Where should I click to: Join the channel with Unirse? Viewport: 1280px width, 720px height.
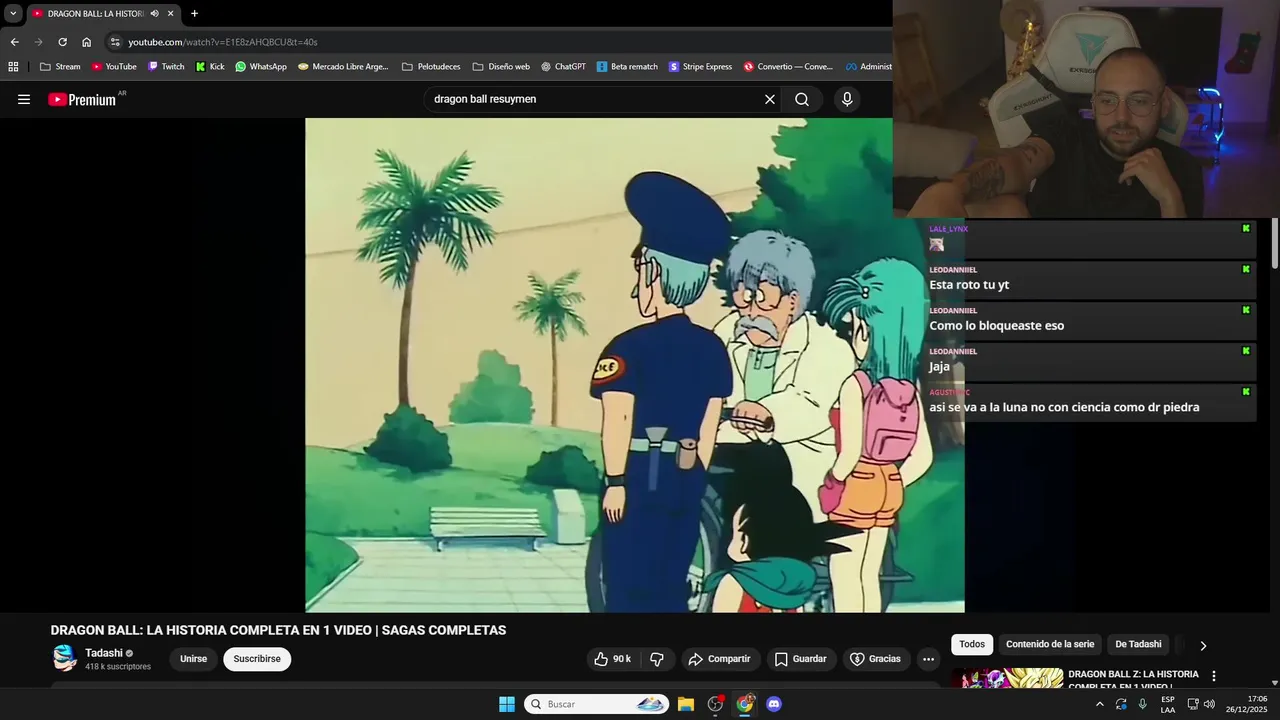pyautogui.click(x=193, y=659)
